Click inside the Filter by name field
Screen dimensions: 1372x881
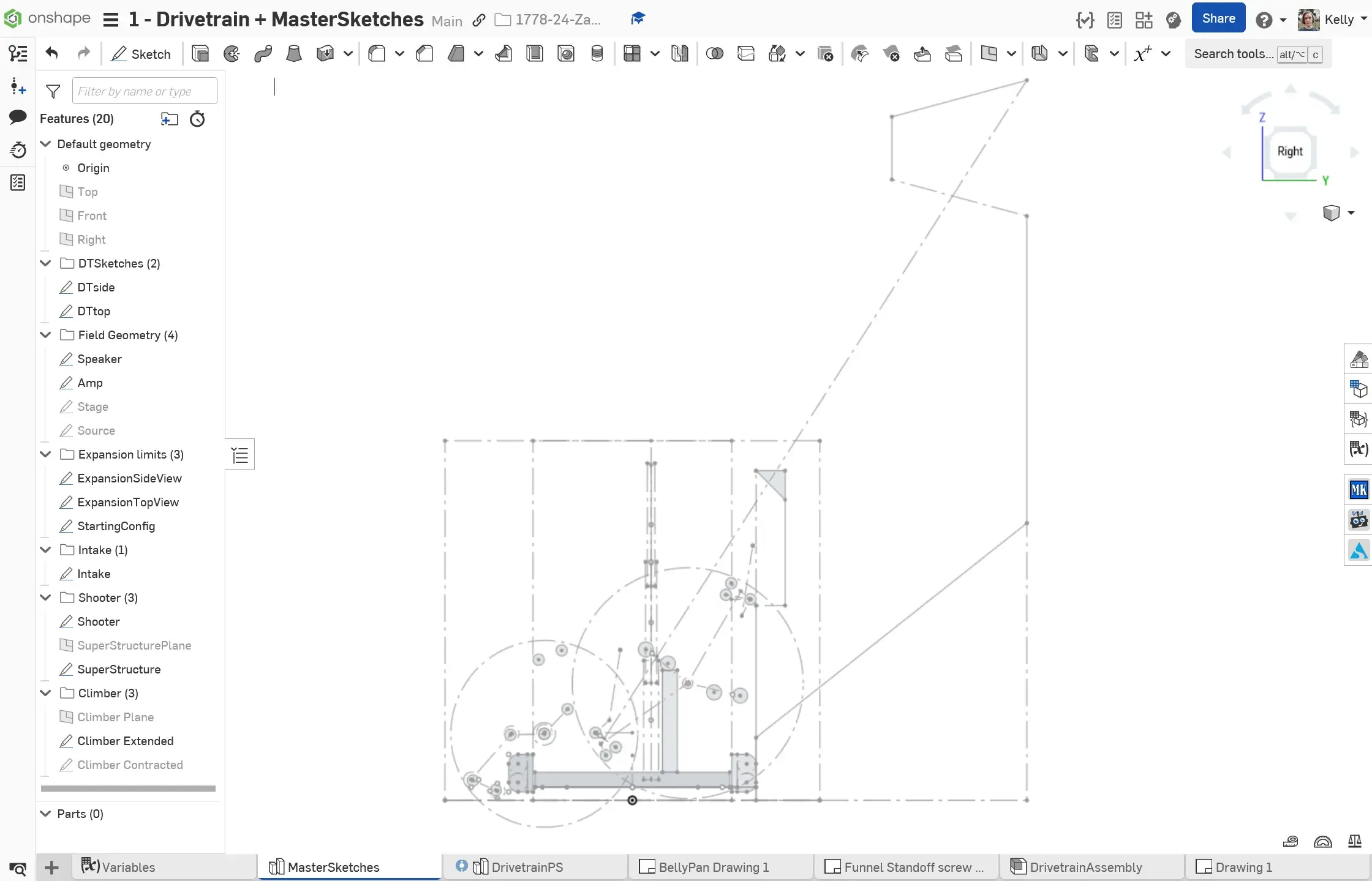pyautogui.click(x=145, y=91)
